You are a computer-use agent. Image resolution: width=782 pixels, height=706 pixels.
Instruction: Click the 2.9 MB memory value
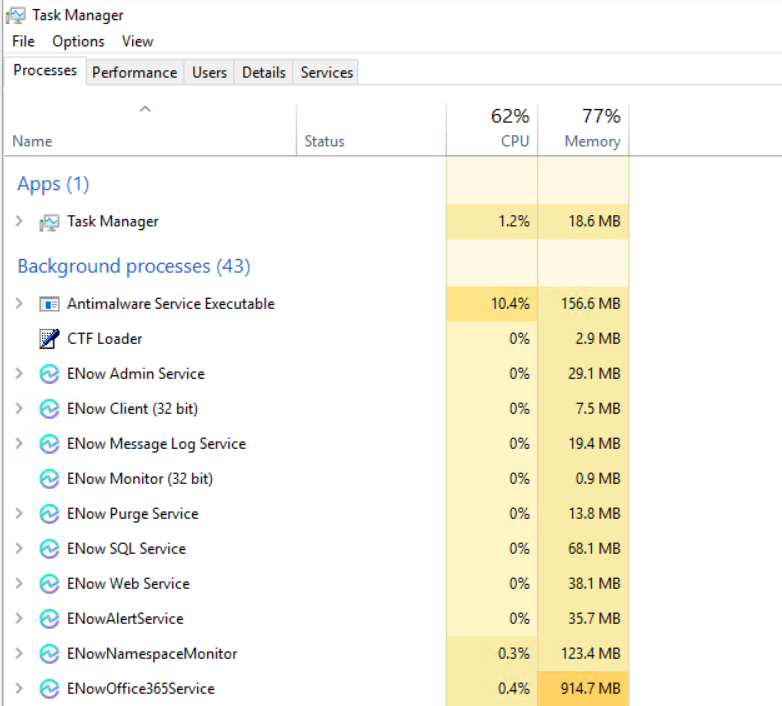598,339
